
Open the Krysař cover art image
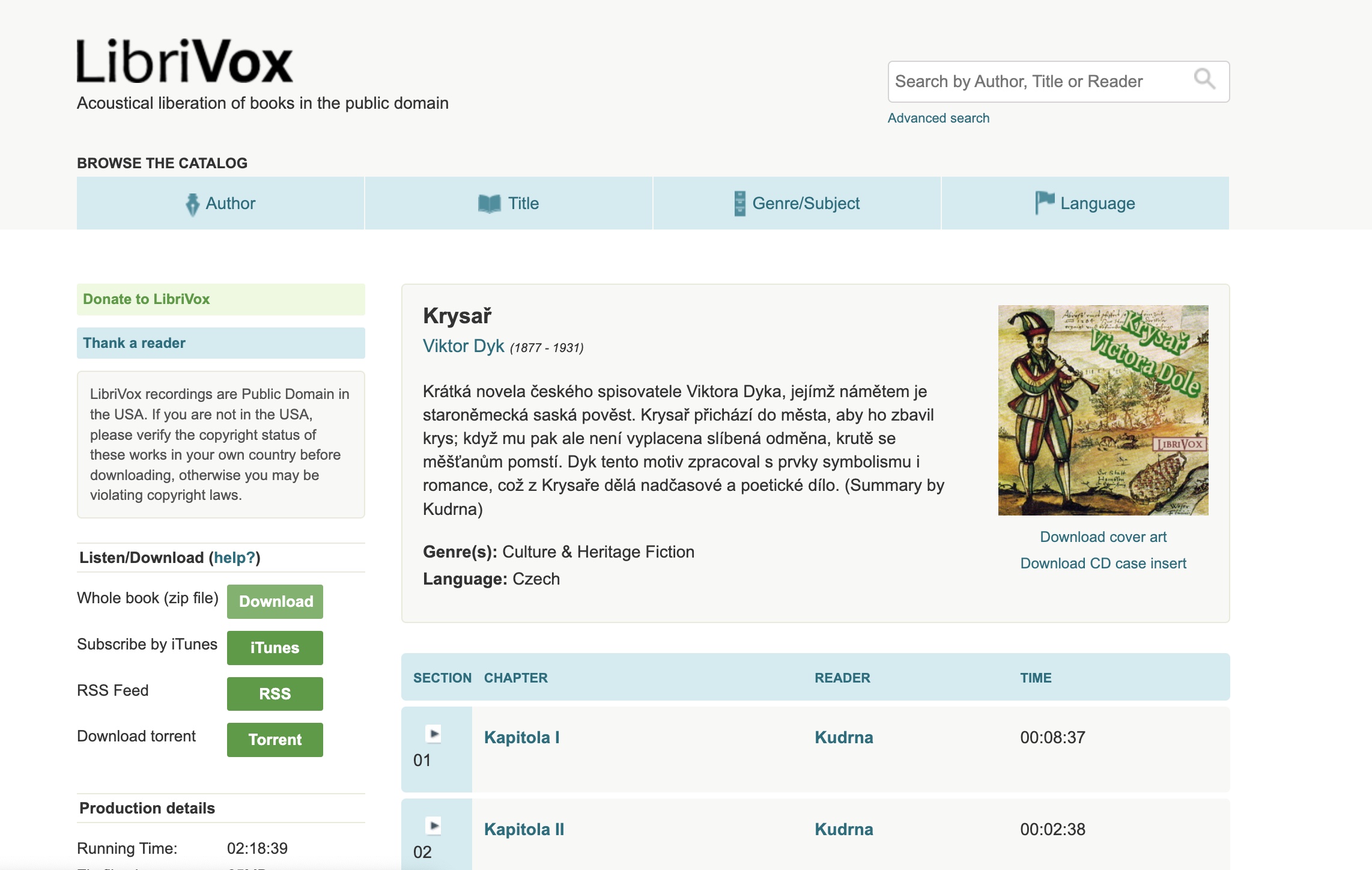(1103, 410)
